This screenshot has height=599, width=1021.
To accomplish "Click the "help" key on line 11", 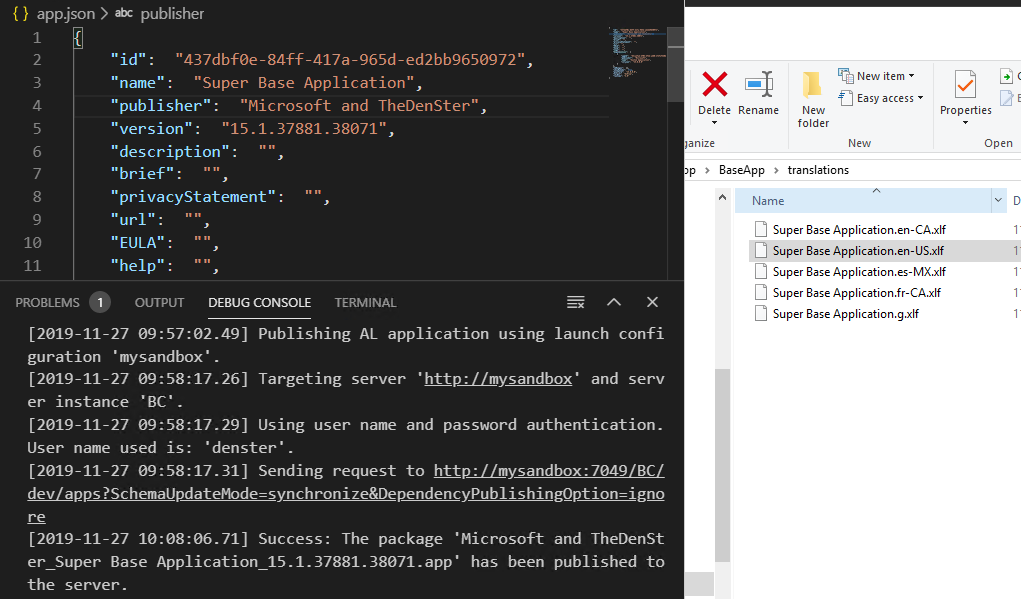I will coord(137,266).
